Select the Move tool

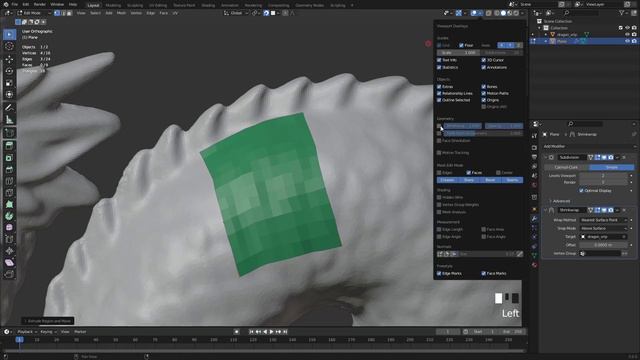(9, 59)
